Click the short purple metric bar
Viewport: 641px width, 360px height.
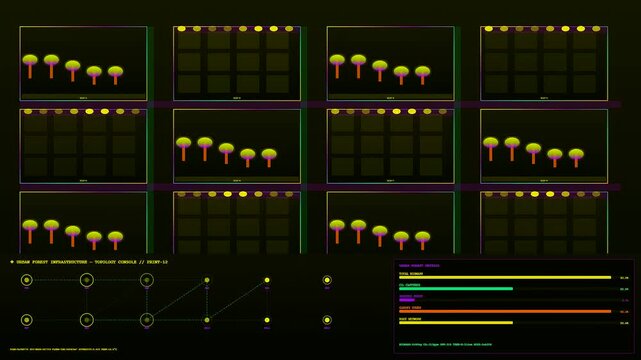407,300
